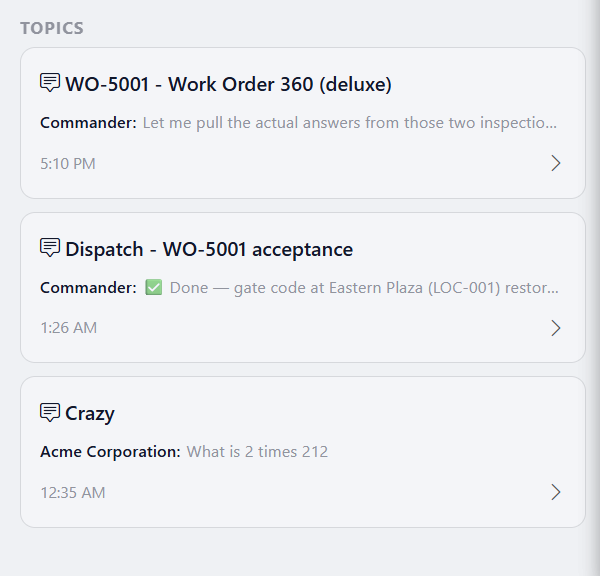Expand the Dispatch topic chevron arrow
600x576 pixels.
pos(556,328)
